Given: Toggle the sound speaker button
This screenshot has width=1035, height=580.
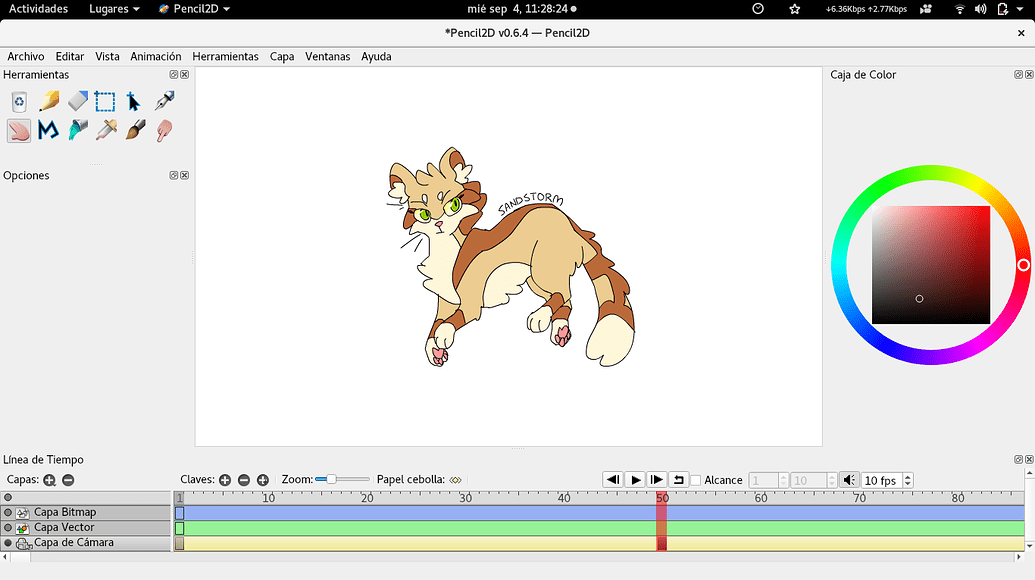Looking at the screenshot, I should [850, 480].
